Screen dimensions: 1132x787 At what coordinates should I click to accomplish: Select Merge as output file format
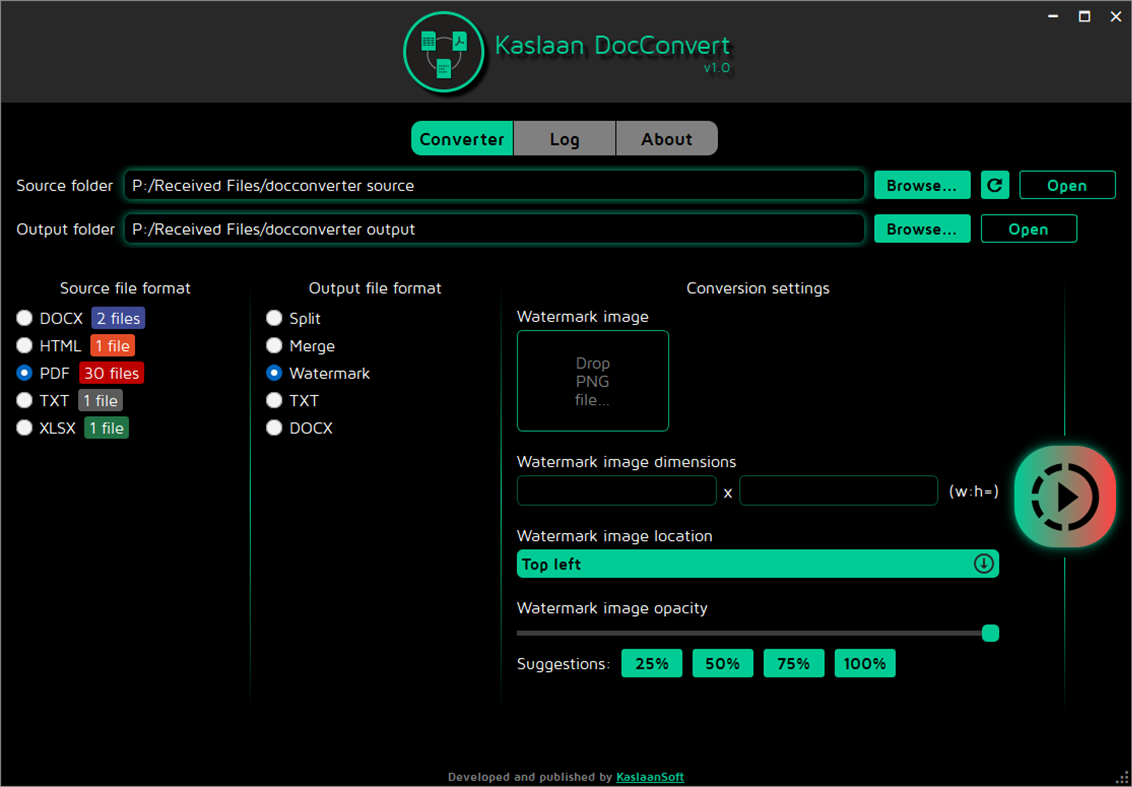click(x=274, y=345)
